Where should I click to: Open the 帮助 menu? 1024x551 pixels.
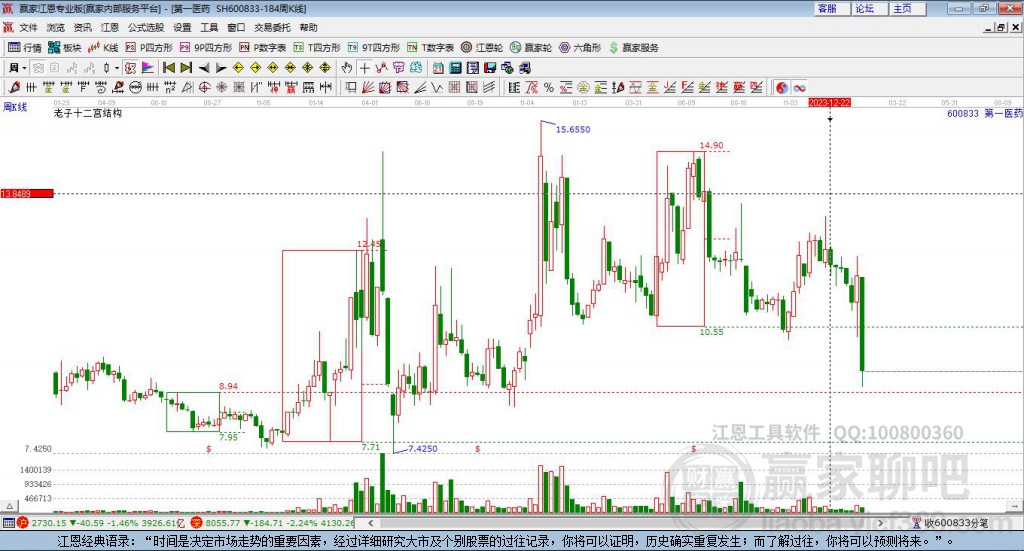pyautogui.click(x=308, y=27)
